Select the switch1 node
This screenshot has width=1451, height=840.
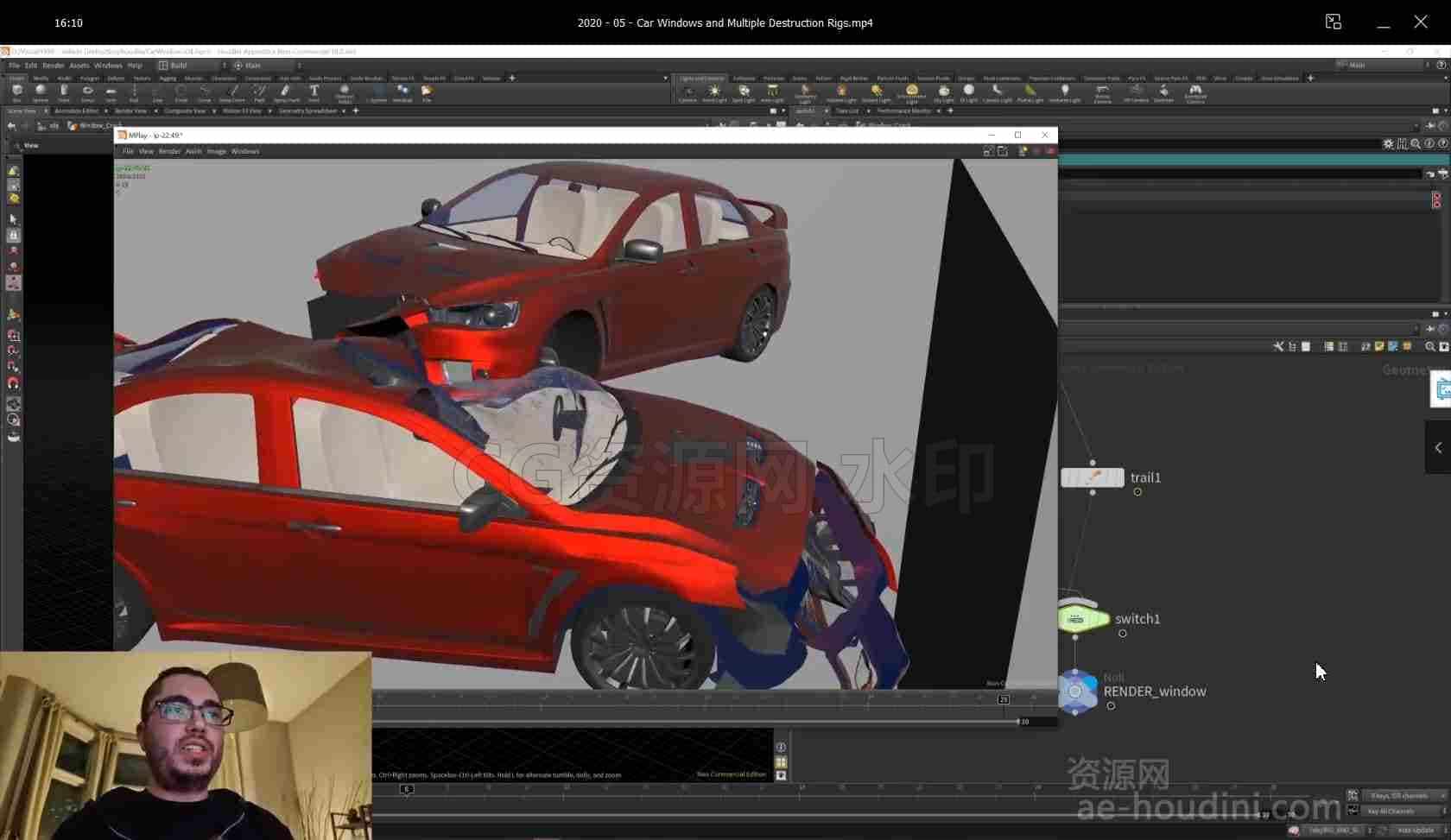[1083, 618]
